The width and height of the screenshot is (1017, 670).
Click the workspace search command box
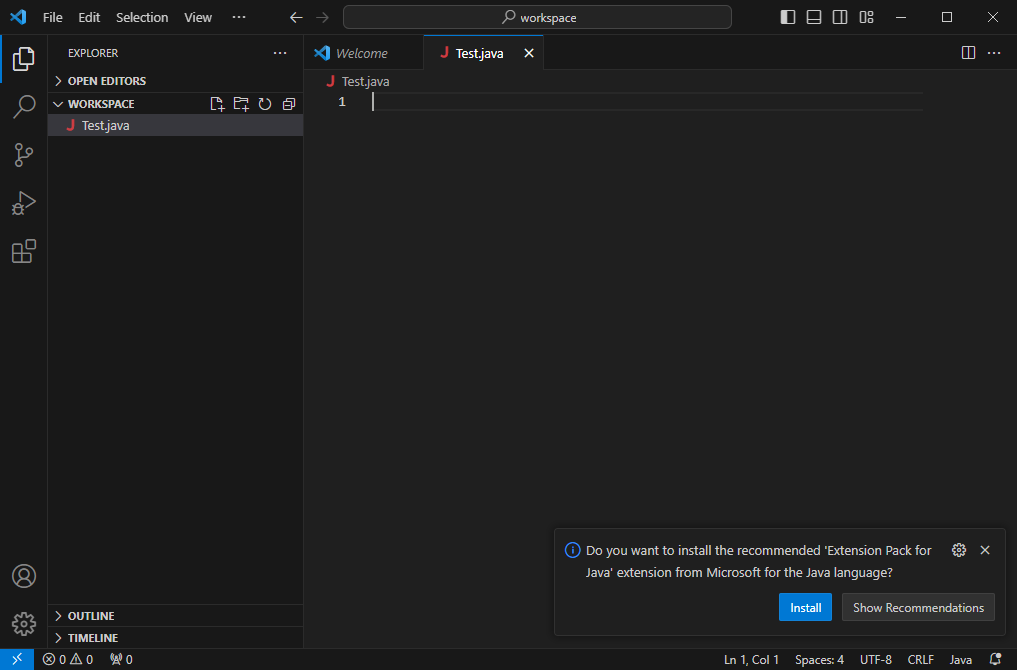[537, 18]
